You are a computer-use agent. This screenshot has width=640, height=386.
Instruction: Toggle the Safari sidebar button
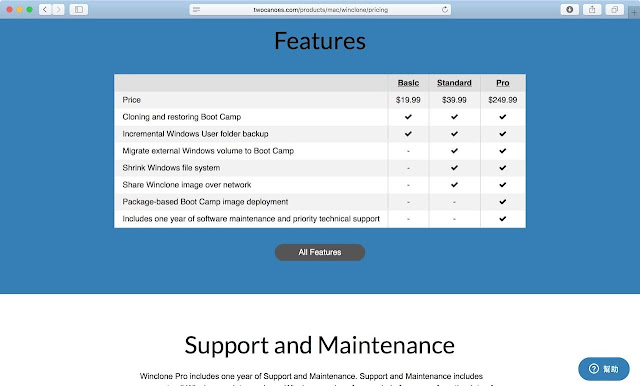coord(79,9)
